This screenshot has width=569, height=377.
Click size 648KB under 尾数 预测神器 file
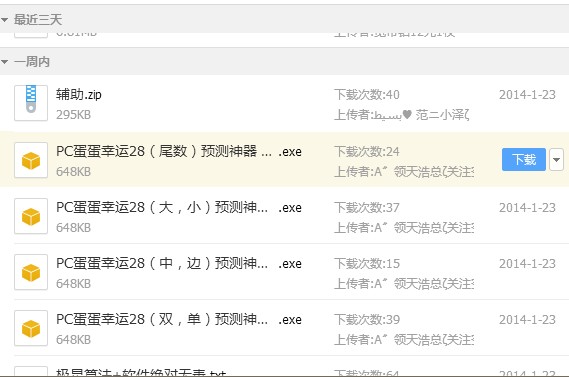[x=73, y=172]
